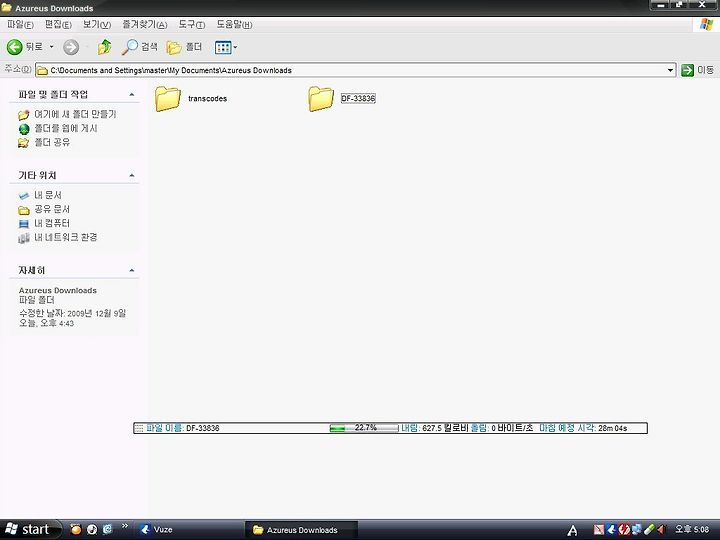
Task: Click the 파일 이름: DF-33836 status text
Action: pos(183,428)
